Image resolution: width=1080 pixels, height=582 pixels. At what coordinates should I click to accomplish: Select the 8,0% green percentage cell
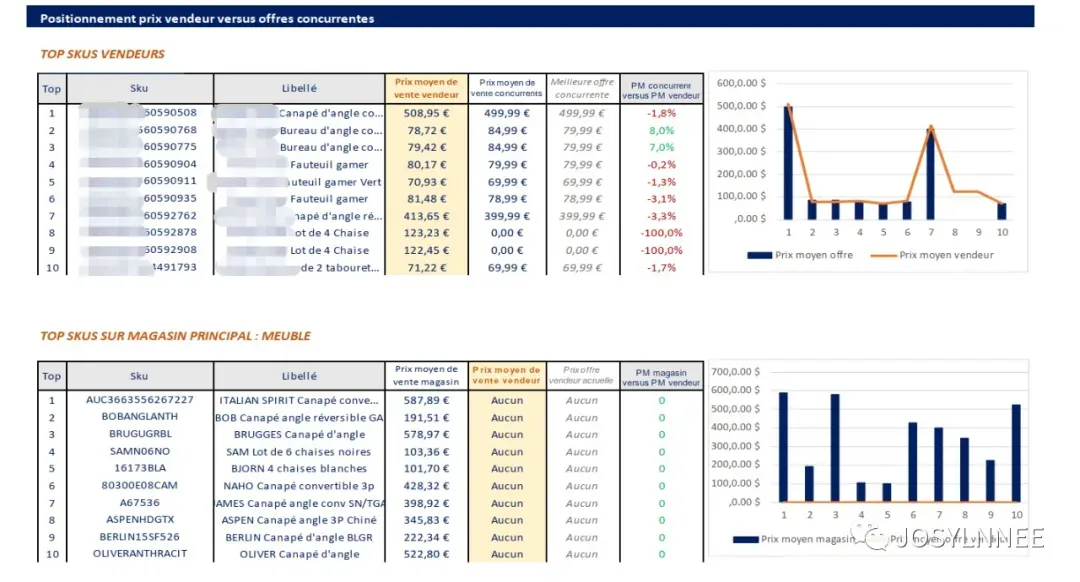[x=661, y=130]
